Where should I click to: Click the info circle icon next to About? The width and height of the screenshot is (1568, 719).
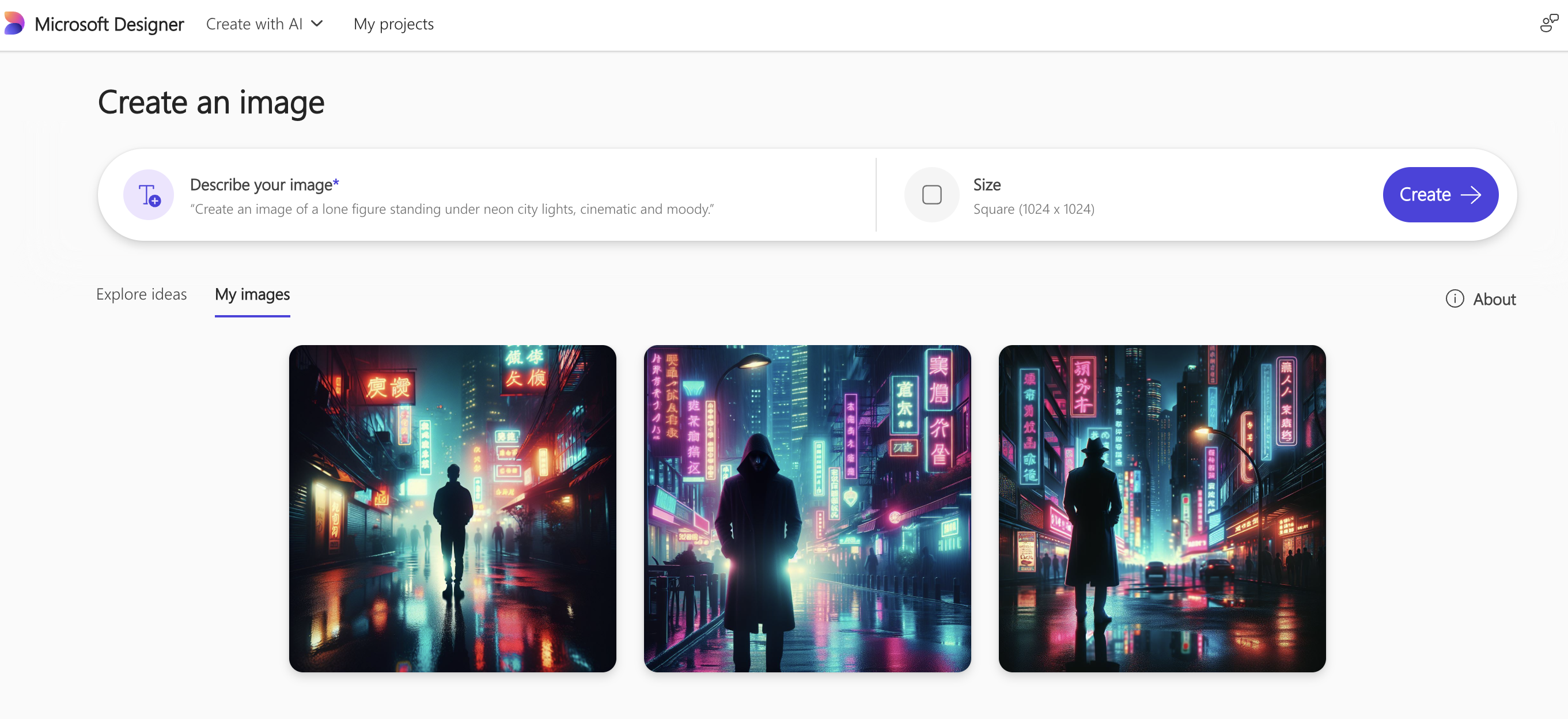click(1454, 299)
